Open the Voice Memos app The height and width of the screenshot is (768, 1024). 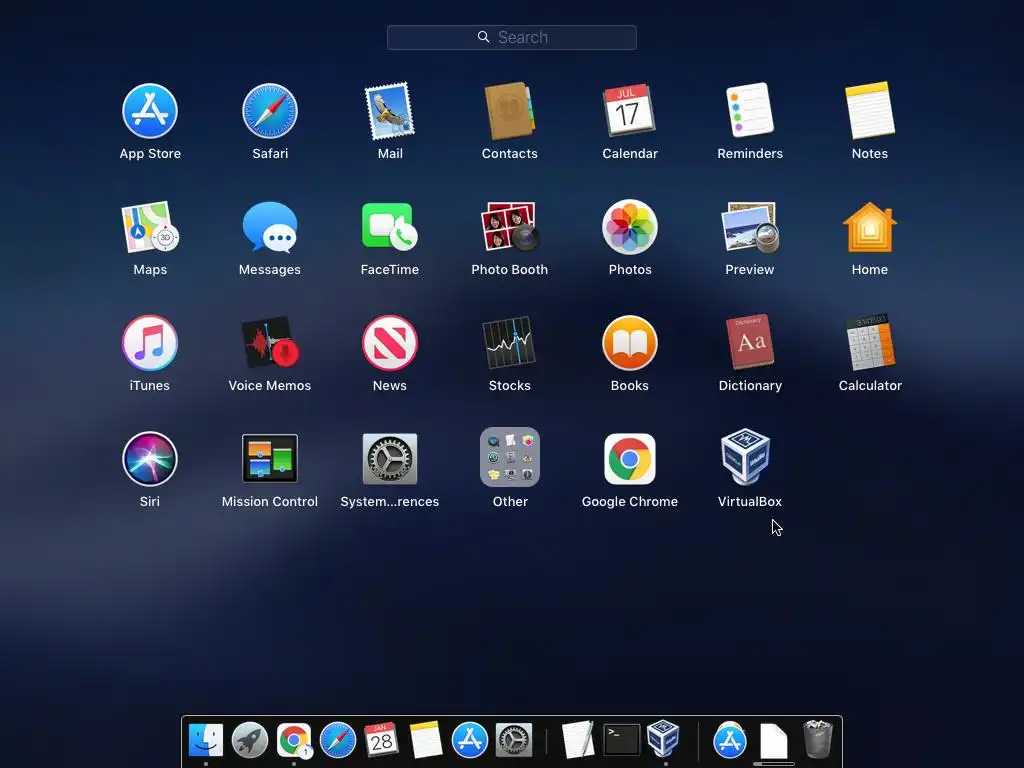(x=270, y=343)
